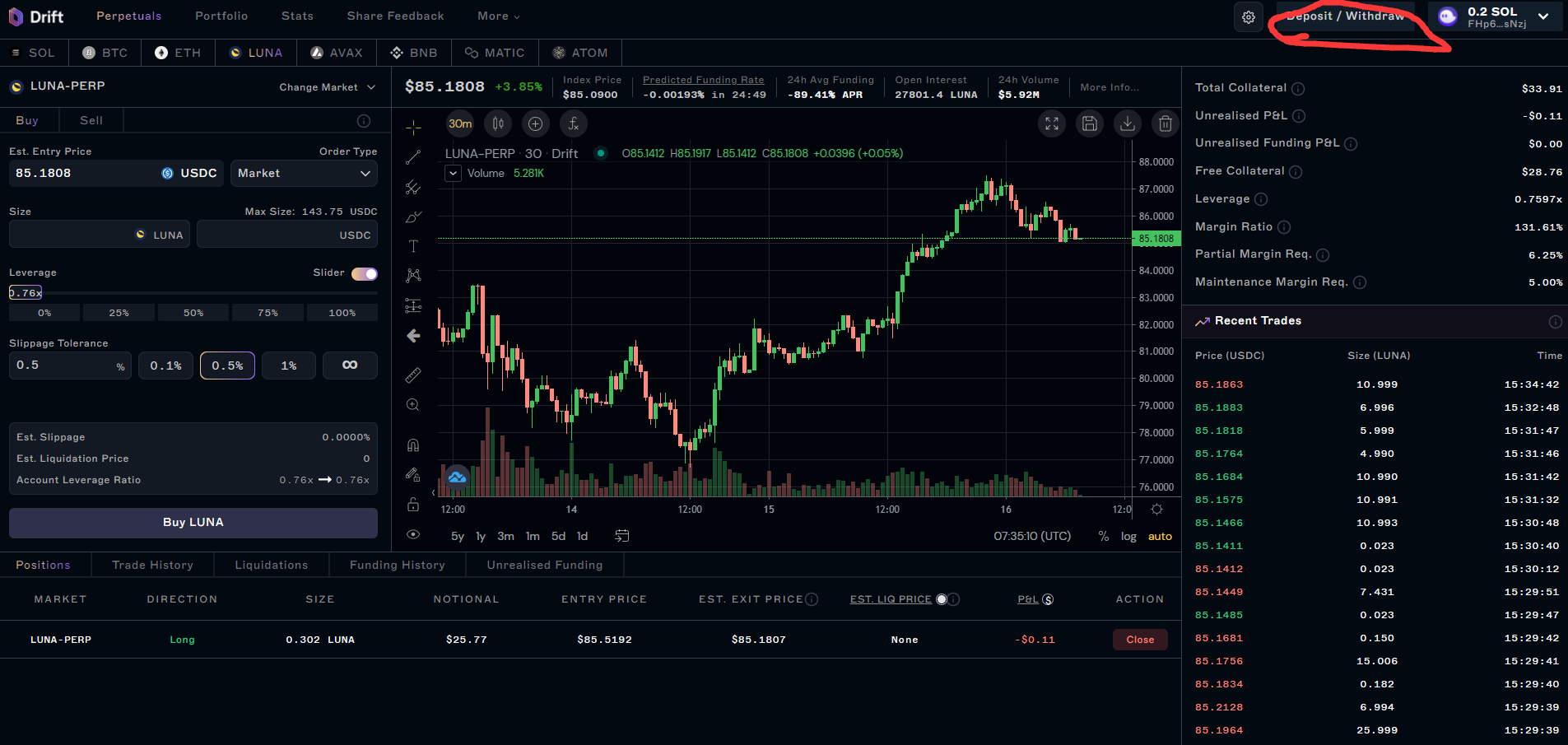Open the Order Type Market dropdown
The height and width of the screenshot is (745, 1568).
coord(304,174)
